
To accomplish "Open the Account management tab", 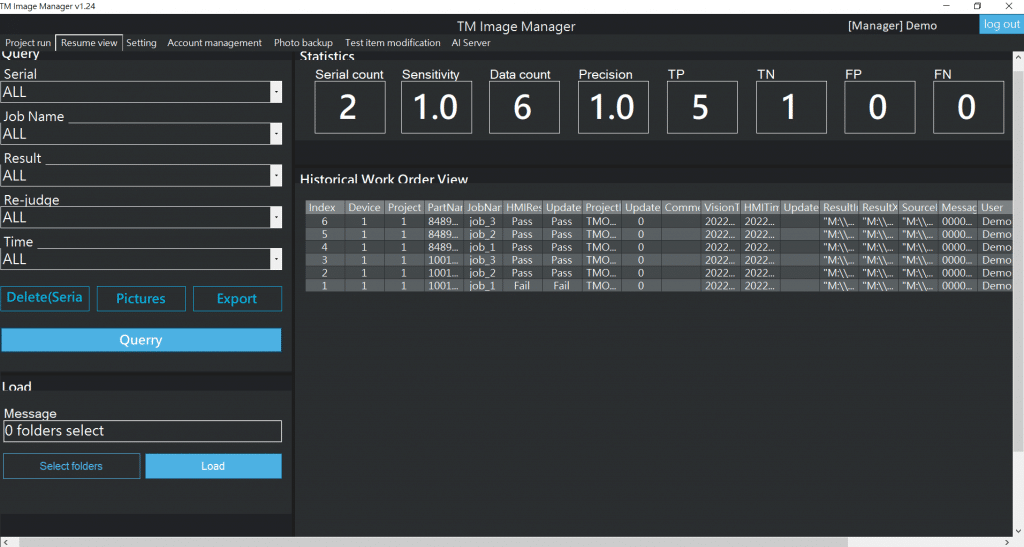I will 214,43.
